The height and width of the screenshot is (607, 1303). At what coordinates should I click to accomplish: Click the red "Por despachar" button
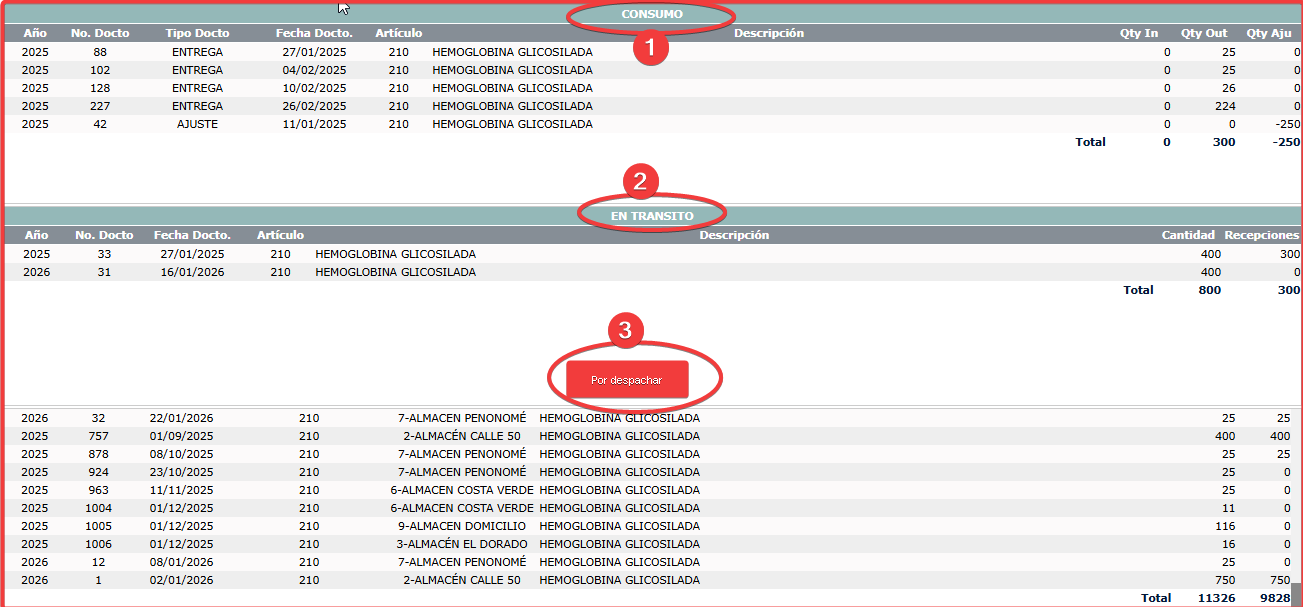(627, 380)
